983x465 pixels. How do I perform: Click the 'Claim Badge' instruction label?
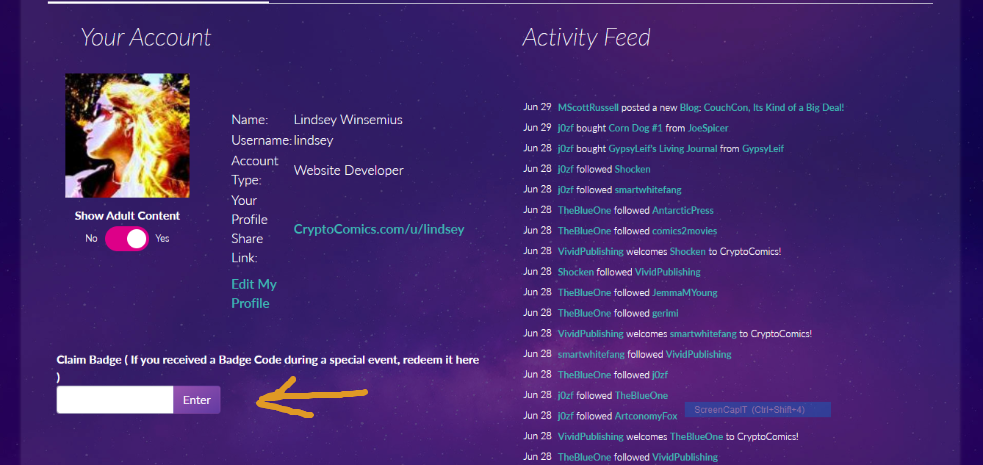(x=268, y=368)
